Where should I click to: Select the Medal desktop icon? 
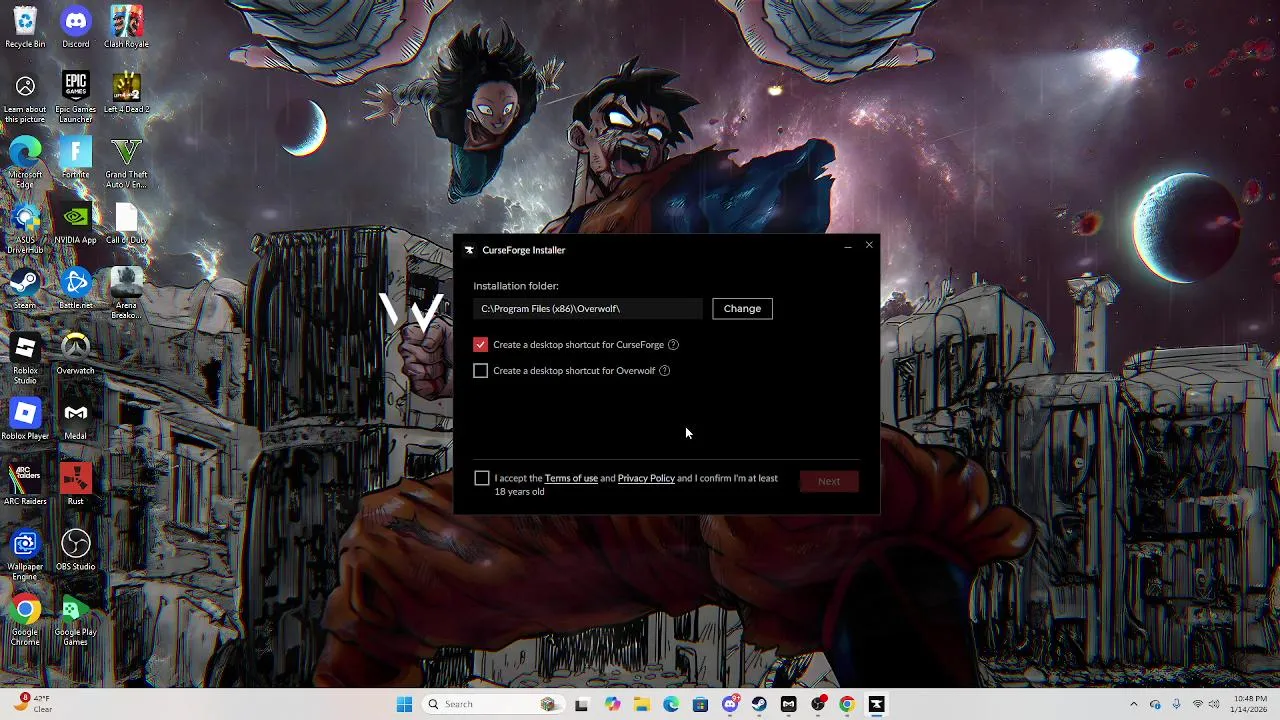click(76, 420)
